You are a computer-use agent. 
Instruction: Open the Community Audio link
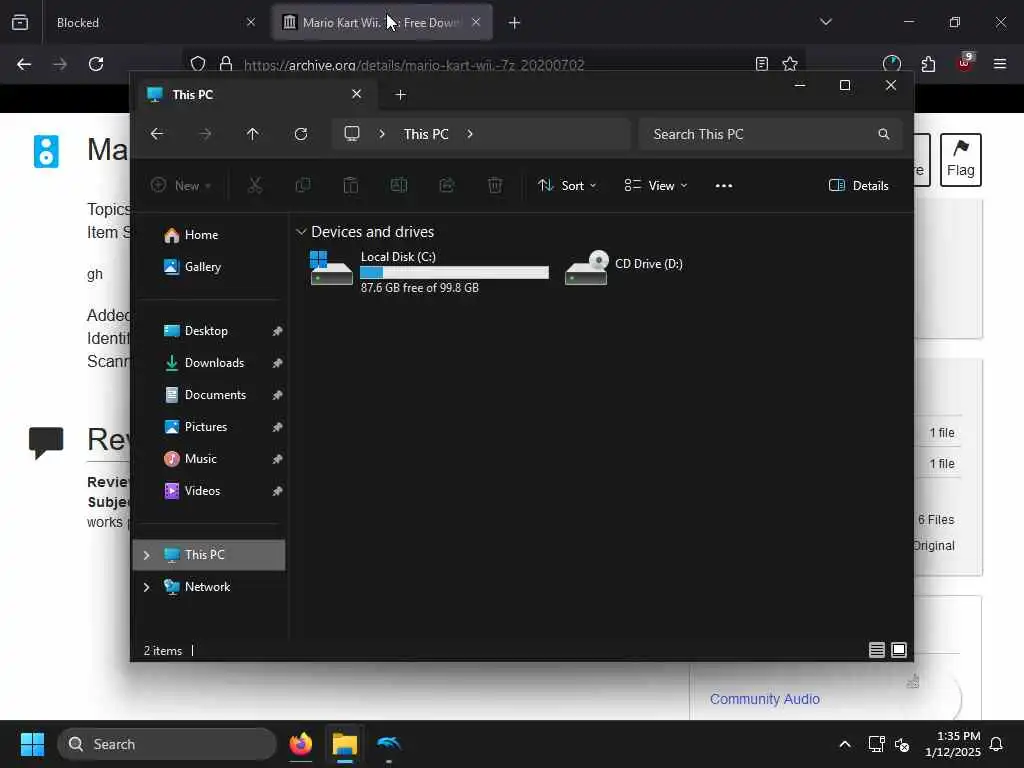pyautogui.click(x=765, y=699)
